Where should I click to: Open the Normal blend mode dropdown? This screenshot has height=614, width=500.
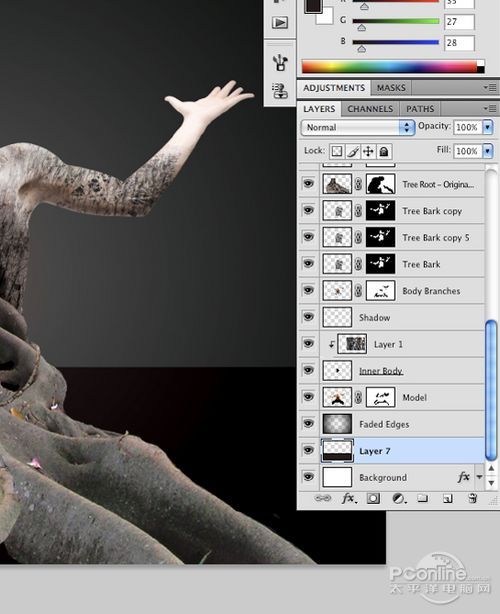358,128
